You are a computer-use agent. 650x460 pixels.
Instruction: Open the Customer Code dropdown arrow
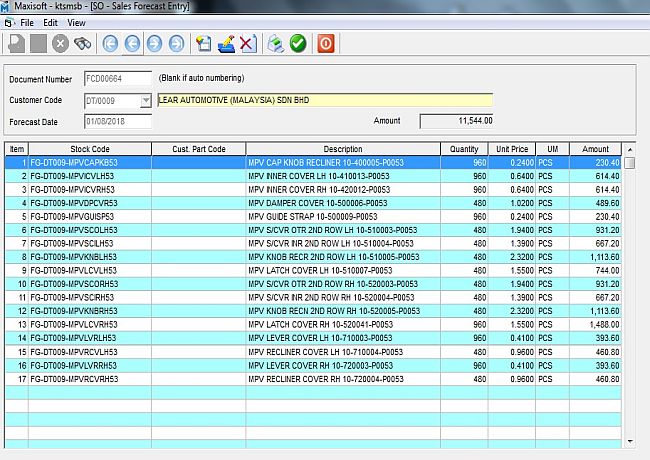point(146,100)
